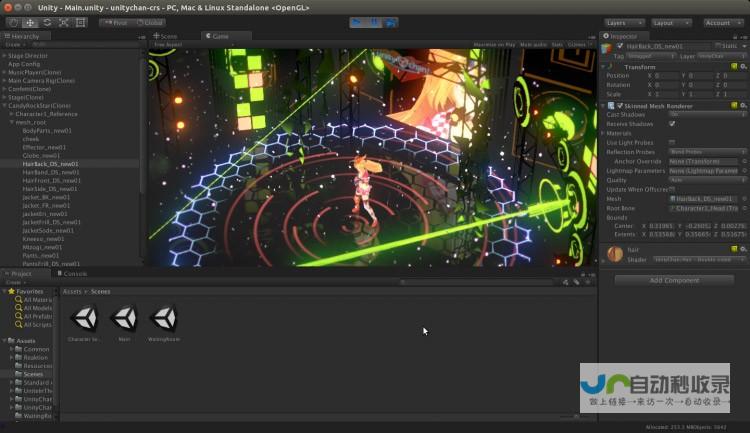Select All Scripts favorite search

pyautogui.click(x=33, y=324)
